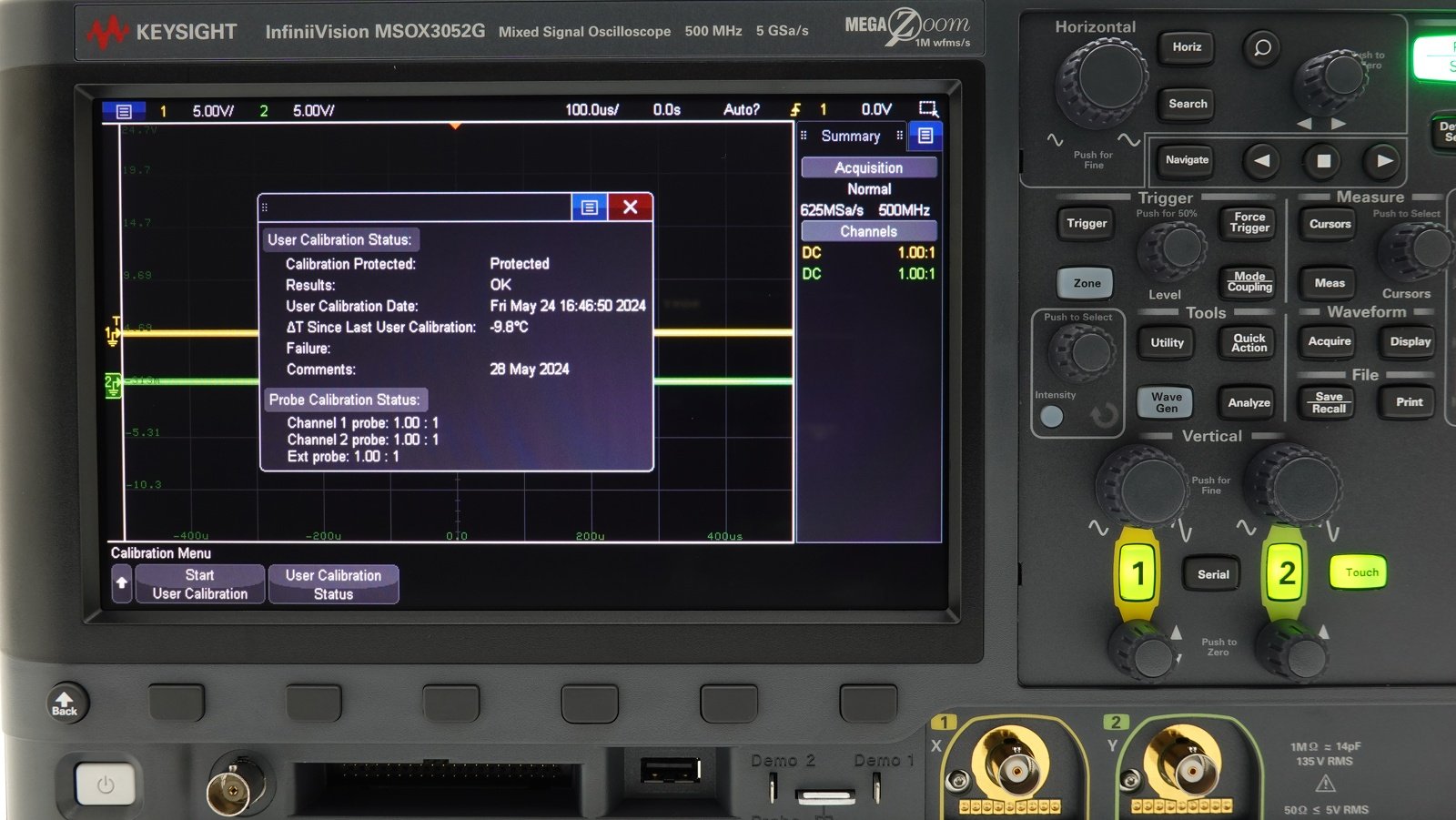Viewport: 1456px width, 820px height.
Task: Tap the channel 2 5.00V/ scale readout
Action: (x=313, y=111)
